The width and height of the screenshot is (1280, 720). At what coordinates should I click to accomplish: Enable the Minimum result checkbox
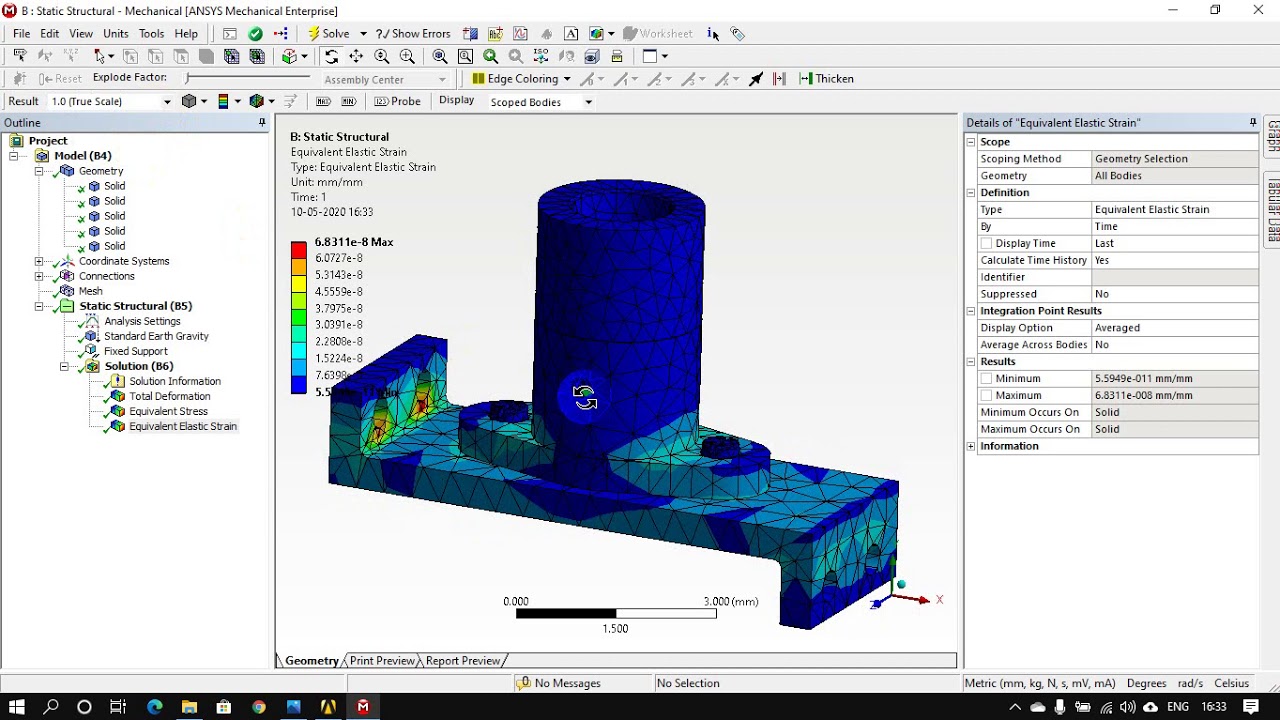click(987, 379)
